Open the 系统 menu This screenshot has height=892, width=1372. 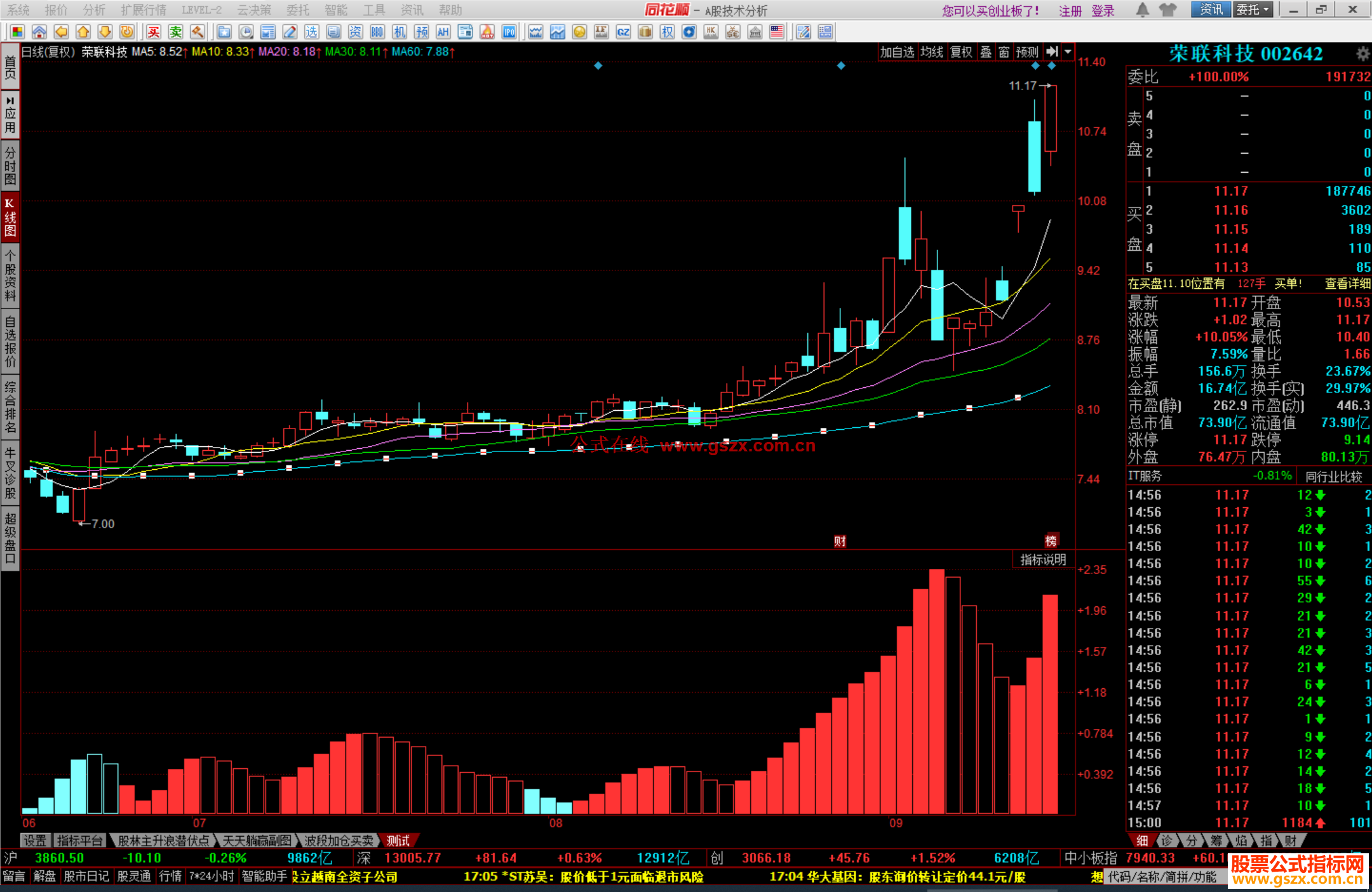click(18, 10)
